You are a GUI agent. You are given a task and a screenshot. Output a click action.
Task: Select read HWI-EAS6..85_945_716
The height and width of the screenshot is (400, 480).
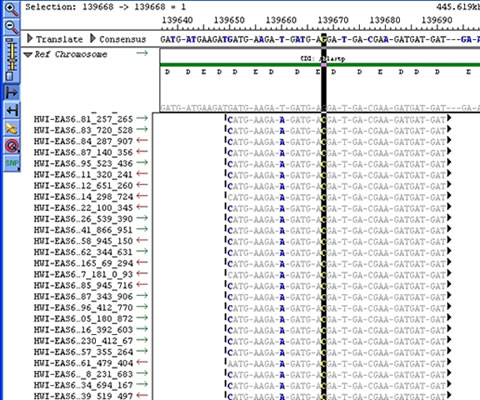[x=83, y=285]
